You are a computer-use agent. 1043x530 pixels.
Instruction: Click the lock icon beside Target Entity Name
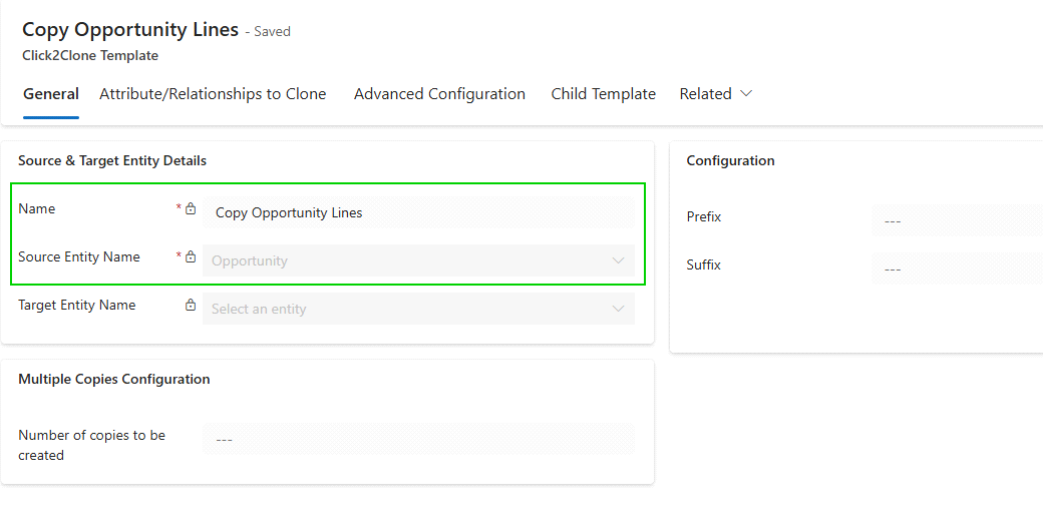point(190,305)
